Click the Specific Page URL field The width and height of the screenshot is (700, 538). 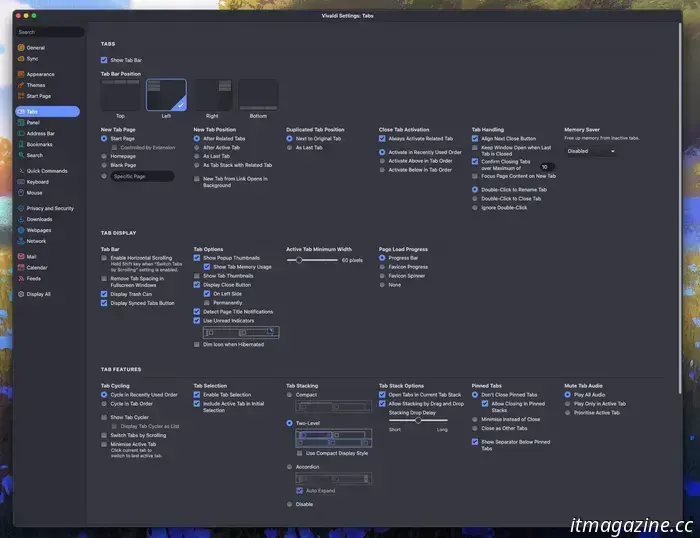coord(142,176)
